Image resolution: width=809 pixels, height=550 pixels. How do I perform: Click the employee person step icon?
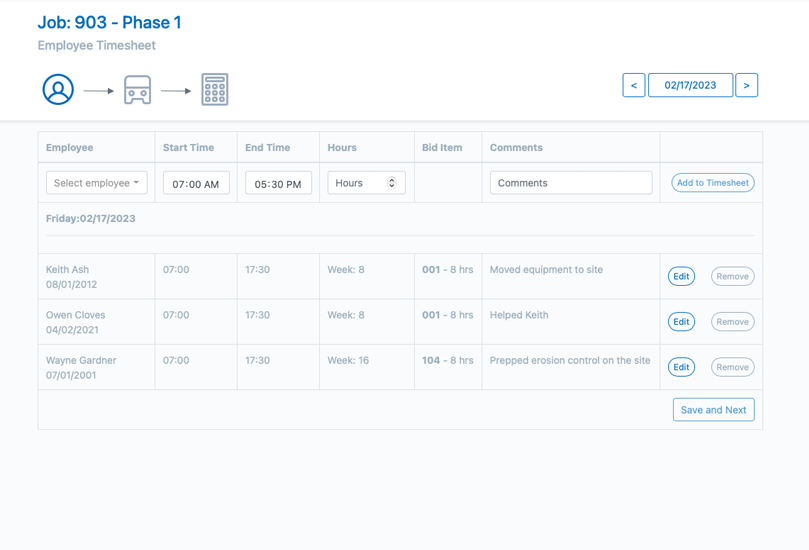click(58, 89)
